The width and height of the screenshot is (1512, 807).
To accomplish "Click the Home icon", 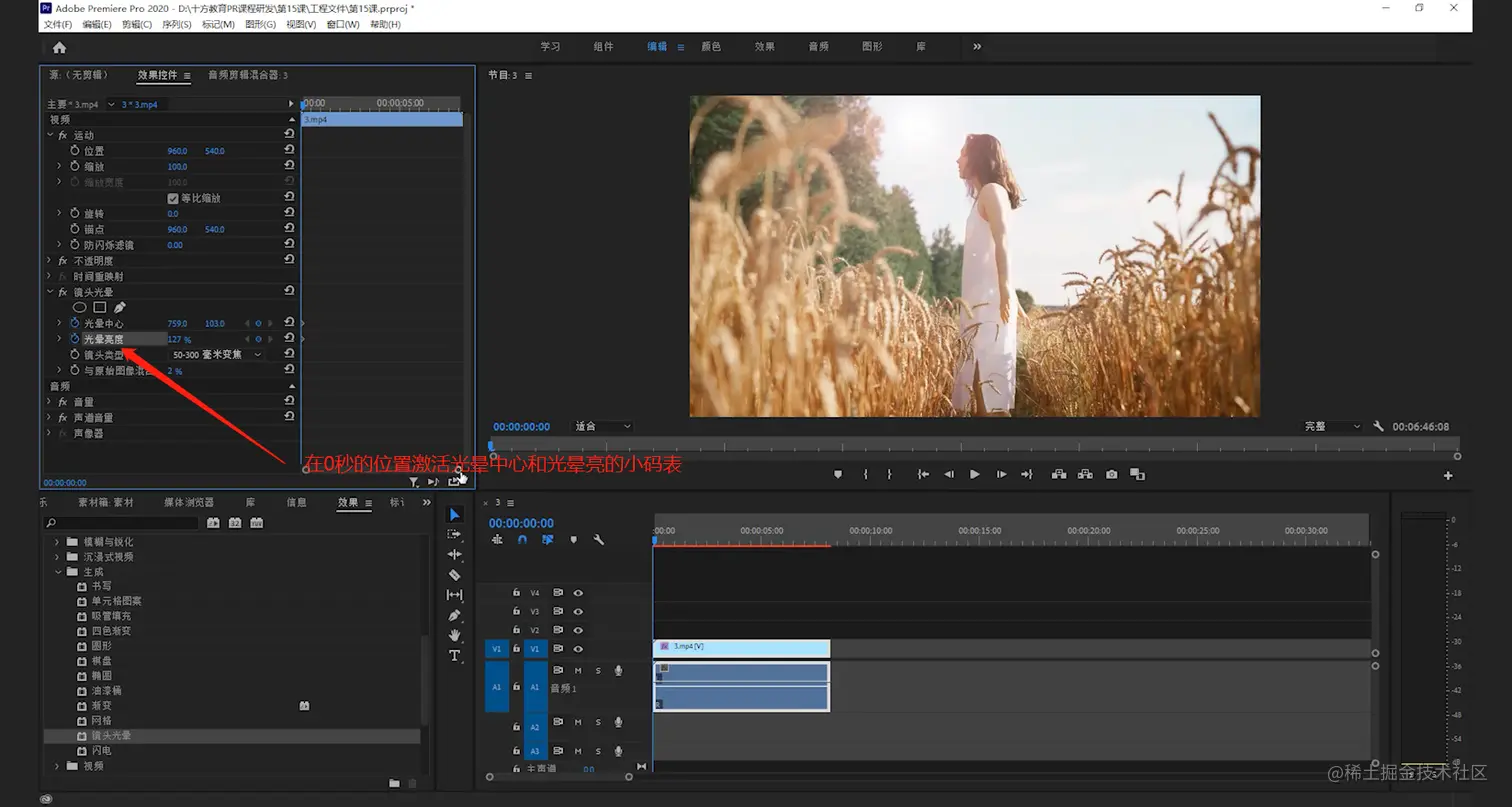I will (x=59, y=47).
